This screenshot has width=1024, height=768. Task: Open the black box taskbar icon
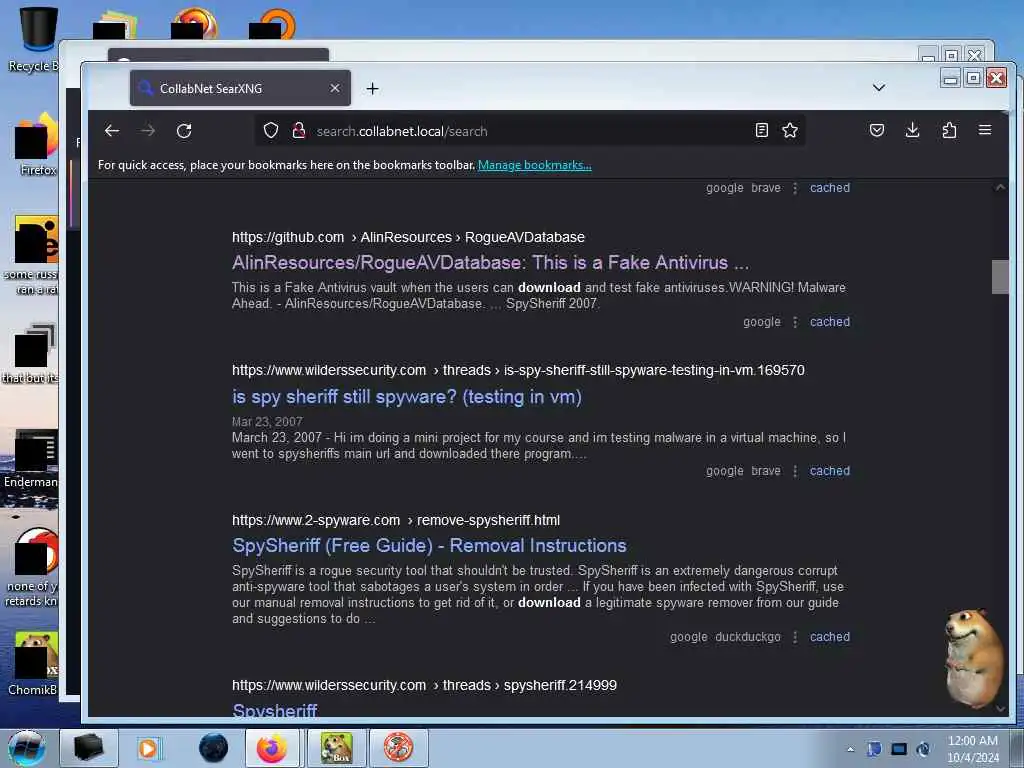coord(89,748)
